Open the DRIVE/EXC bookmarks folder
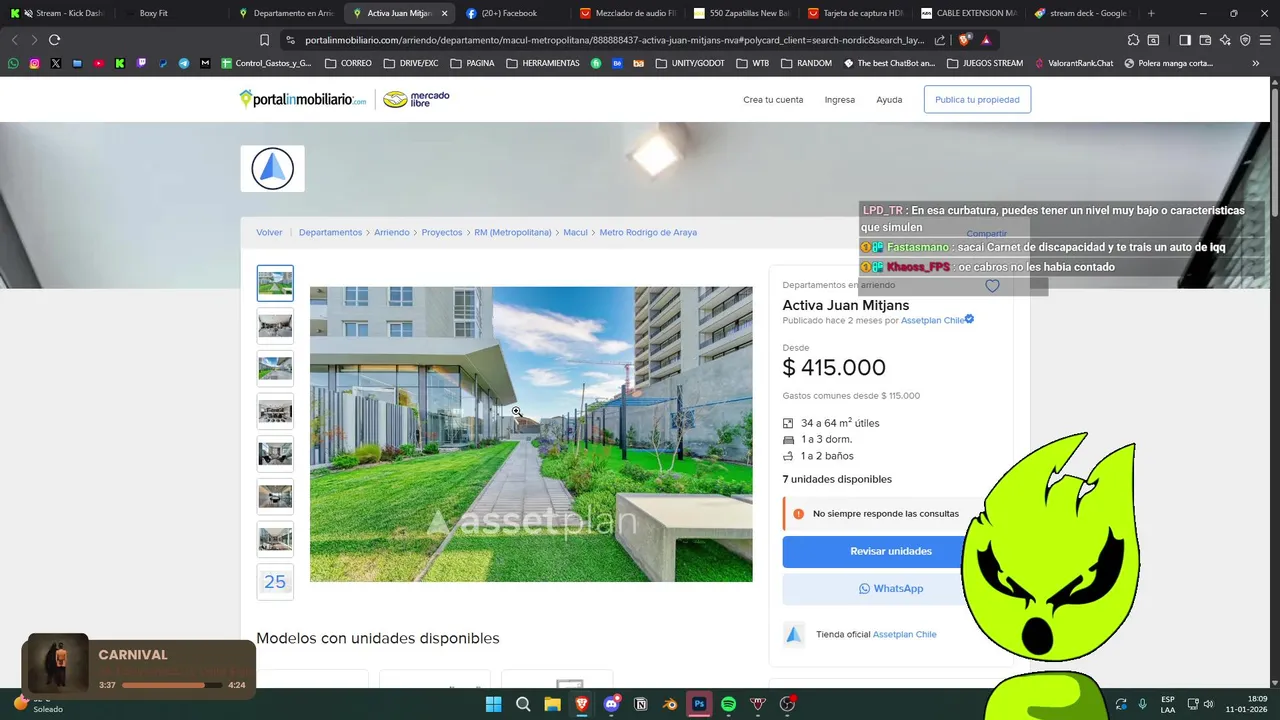This screenshot has height=720, width=1280. pyautogui.click(x=410, y=63)
